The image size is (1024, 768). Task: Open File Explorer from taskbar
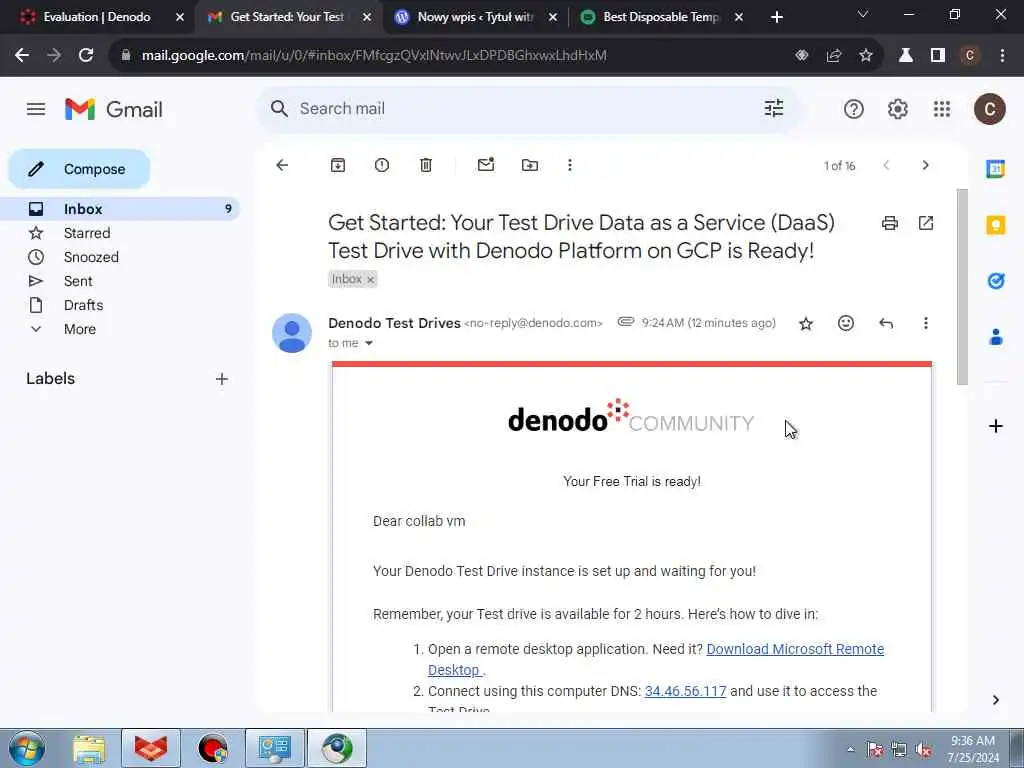(x=89, y=749)
